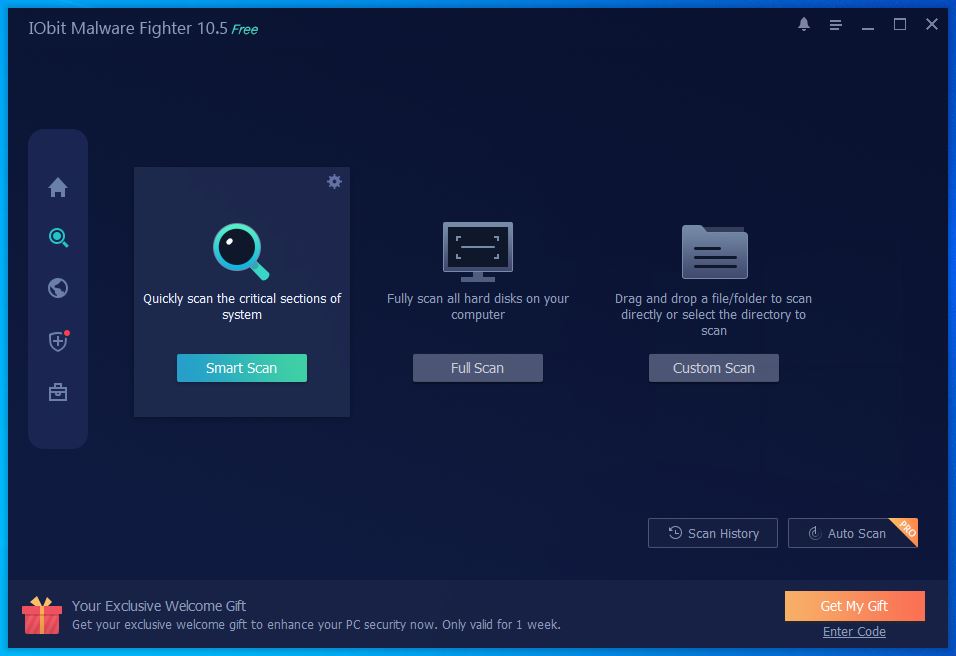Open the Auto Scan PRO feature
The height and width of the screenshot is (656, 956).
[852, 533]
